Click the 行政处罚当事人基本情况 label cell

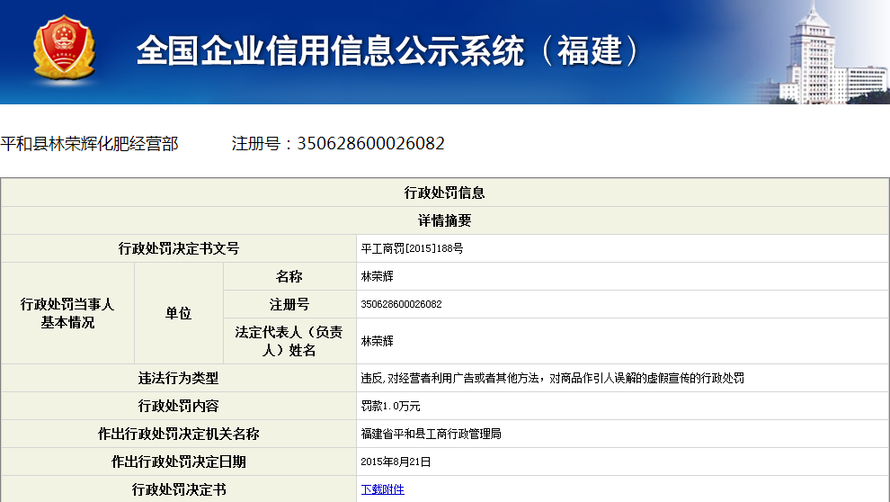pyautogui.click(x=68, y=313)
